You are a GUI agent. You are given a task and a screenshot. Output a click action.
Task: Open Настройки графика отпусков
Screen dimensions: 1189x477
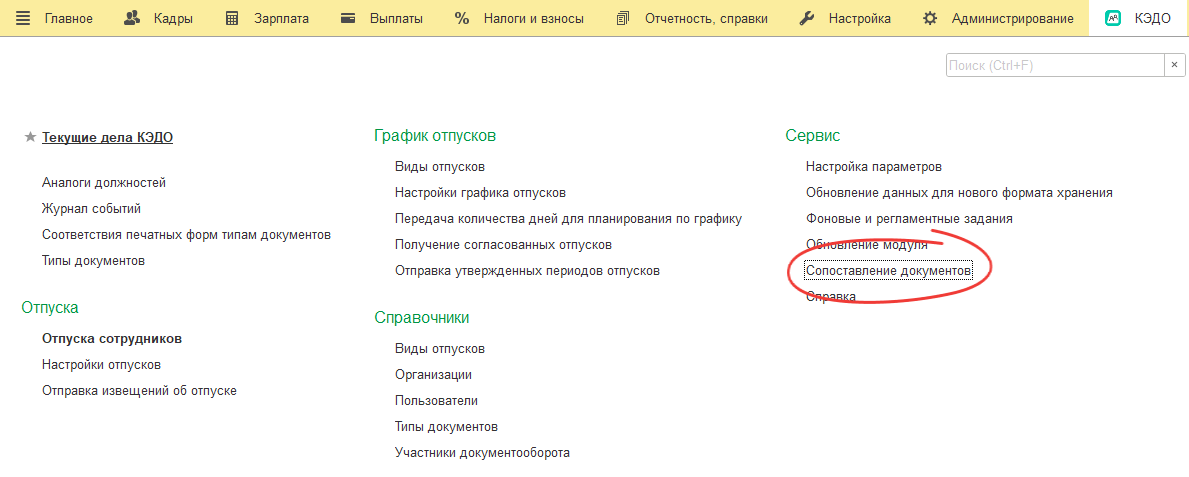(x=481, y=193)
